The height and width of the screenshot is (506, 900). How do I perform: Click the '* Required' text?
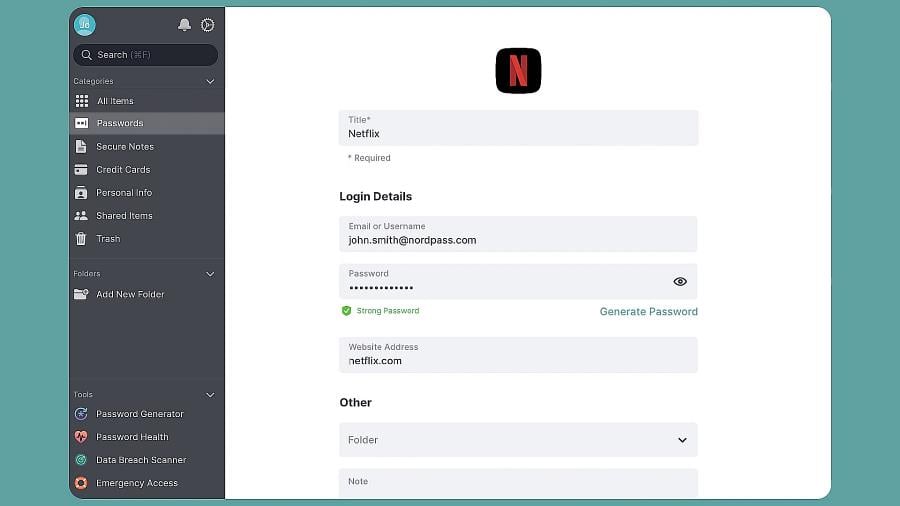tap(369, 158)
